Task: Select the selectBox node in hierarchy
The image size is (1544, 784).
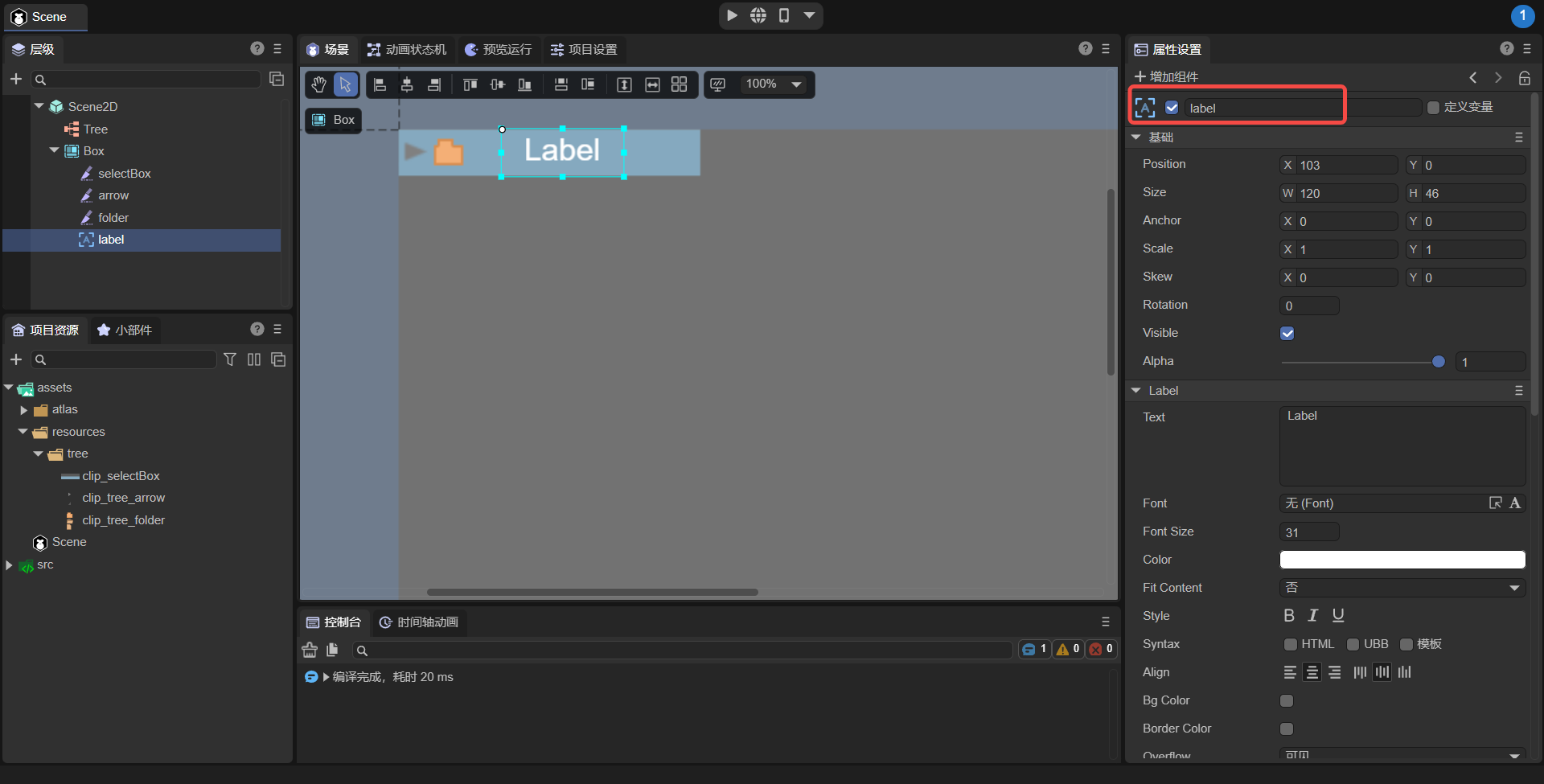Action: point(124,174)
